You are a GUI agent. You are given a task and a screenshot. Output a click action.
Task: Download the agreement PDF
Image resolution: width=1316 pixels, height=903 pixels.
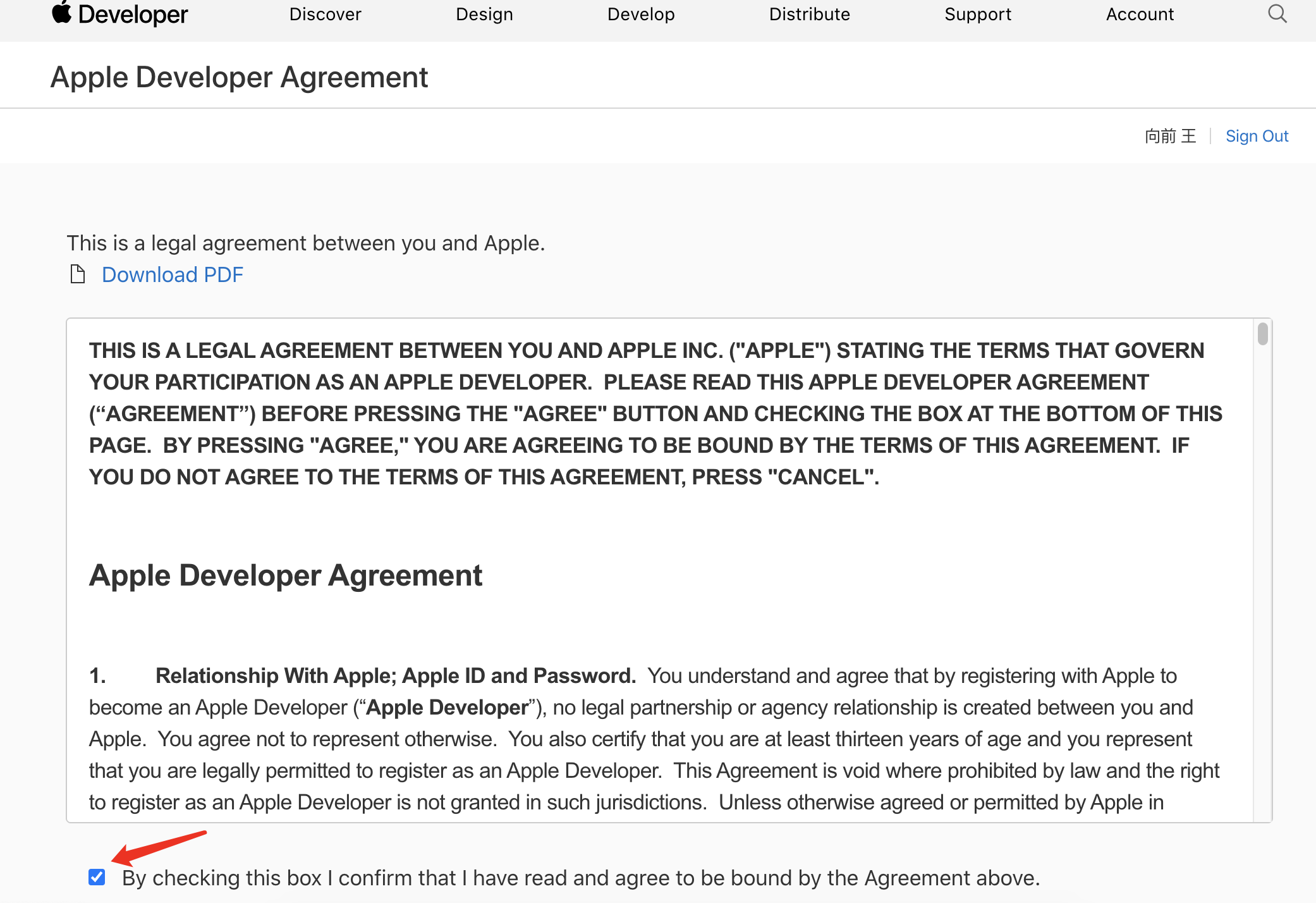click(173, 274)
